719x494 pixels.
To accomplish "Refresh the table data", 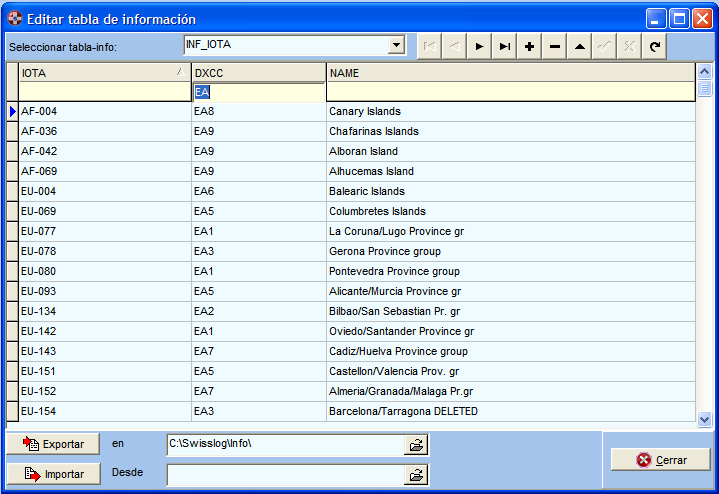I will click(x=655, y=47).
